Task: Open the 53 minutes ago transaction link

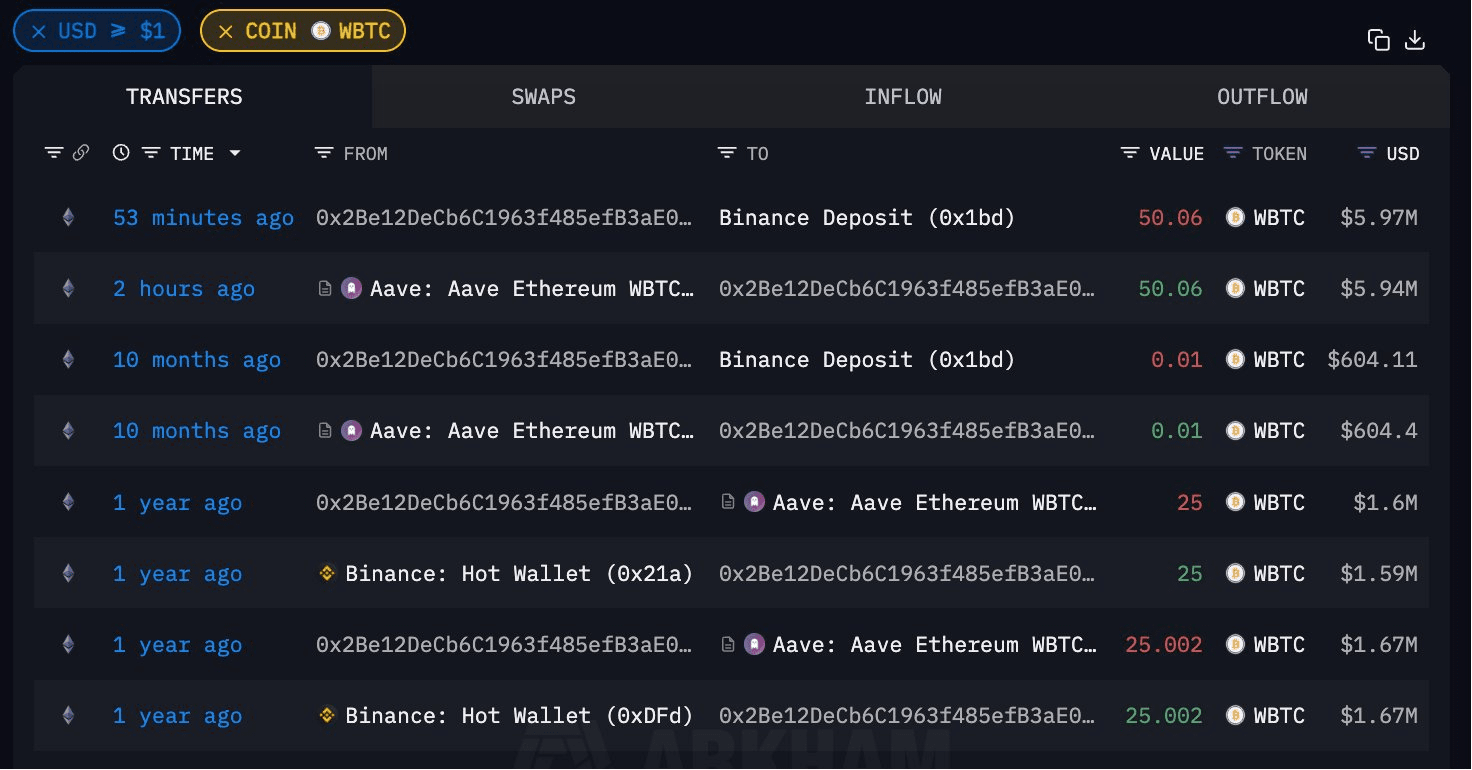Action: click(x=203, y=218)
